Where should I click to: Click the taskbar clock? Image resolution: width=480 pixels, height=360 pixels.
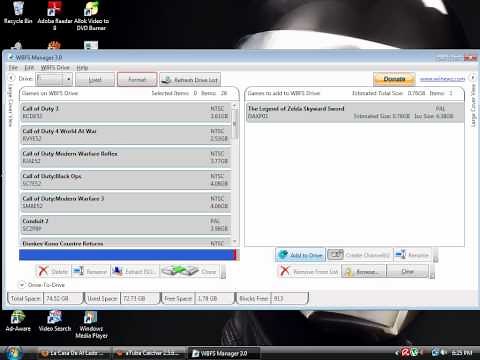462,352
